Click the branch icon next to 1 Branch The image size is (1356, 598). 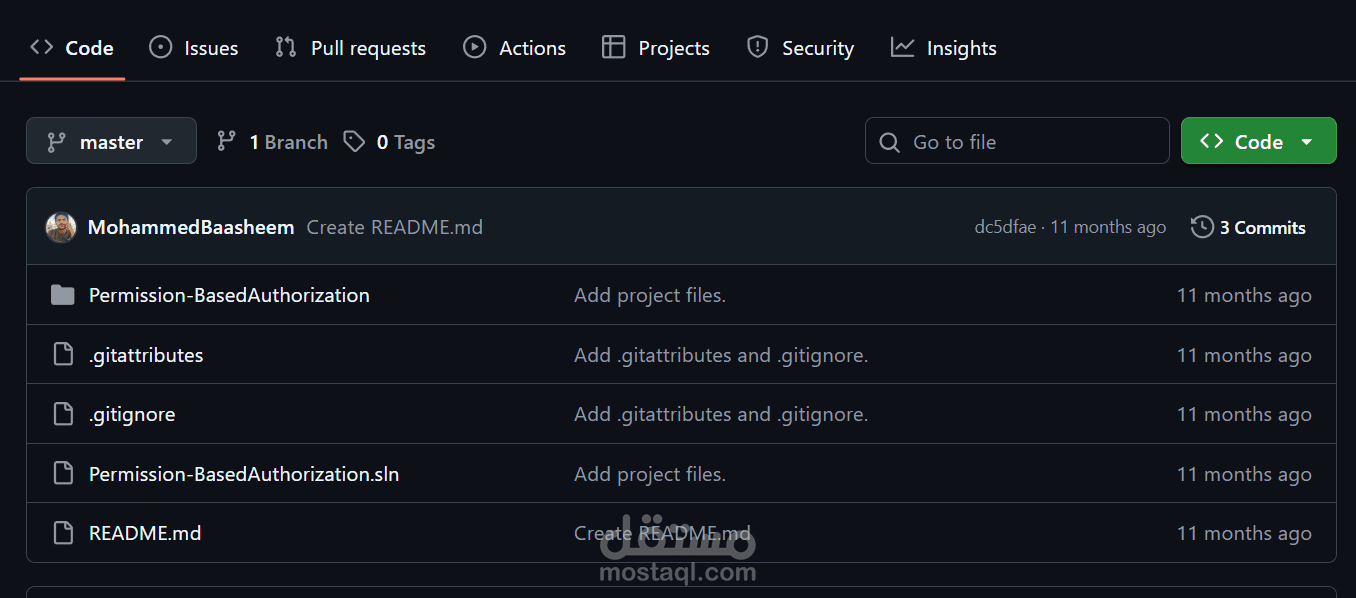point(228,141)
